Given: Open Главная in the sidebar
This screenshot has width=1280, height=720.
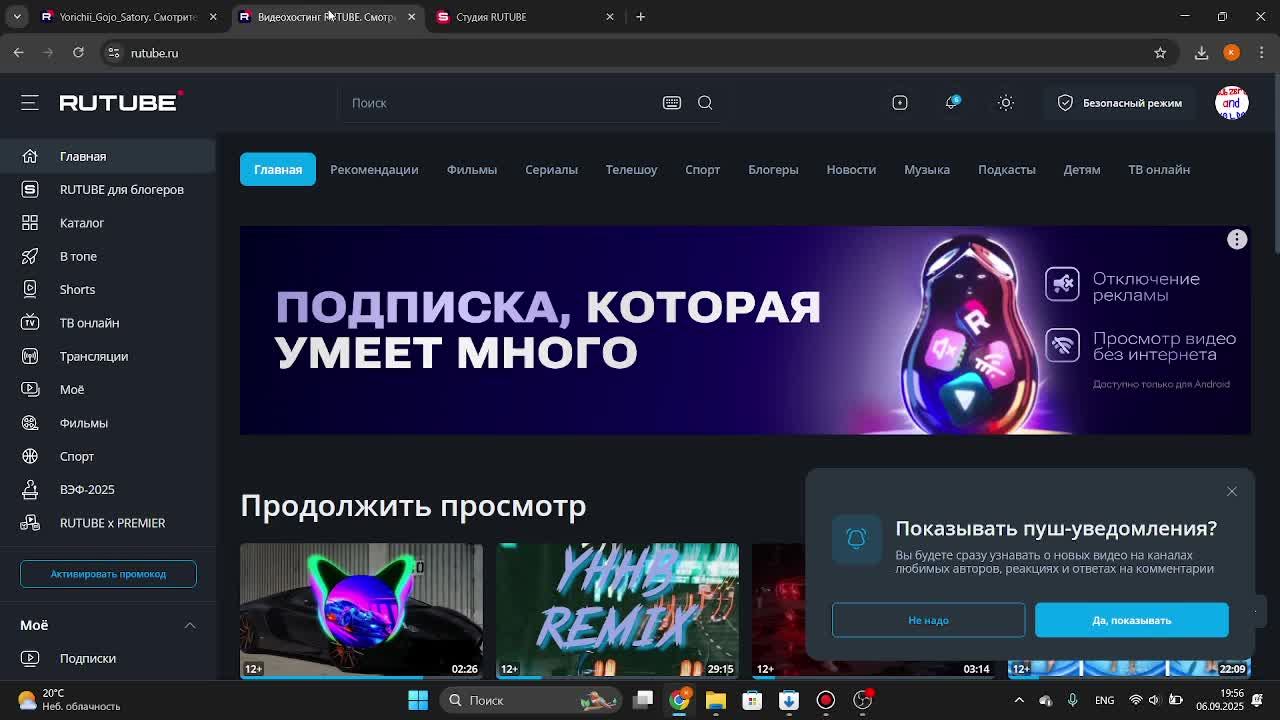Looking at the screenshot, I should pos(108,156).
